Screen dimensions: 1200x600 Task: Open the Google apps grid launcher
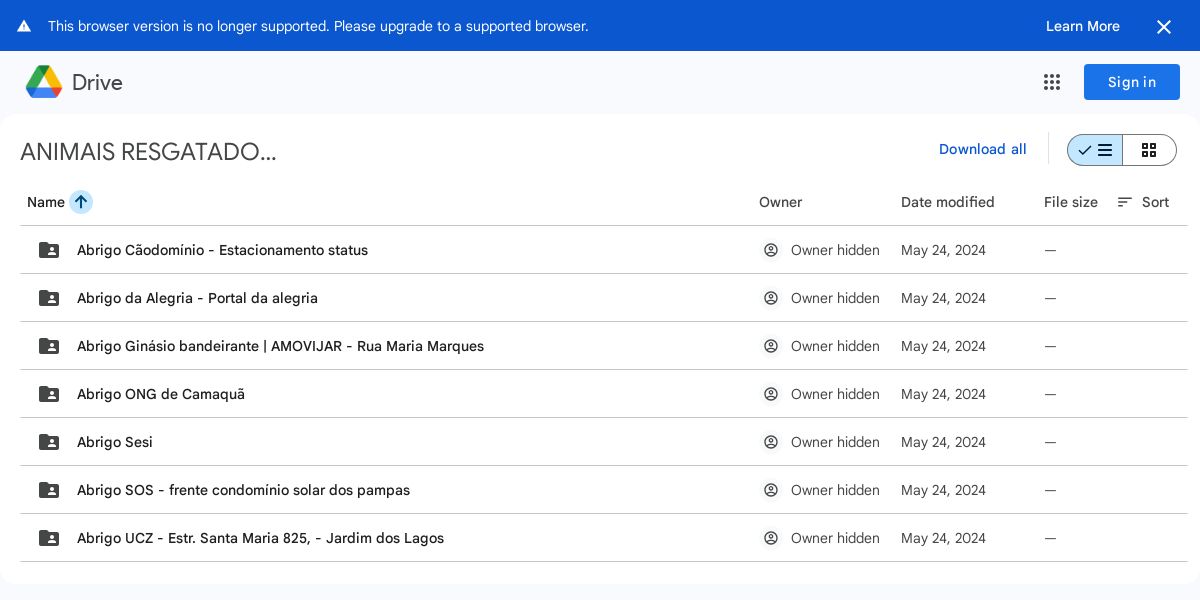coord(1052,82)
